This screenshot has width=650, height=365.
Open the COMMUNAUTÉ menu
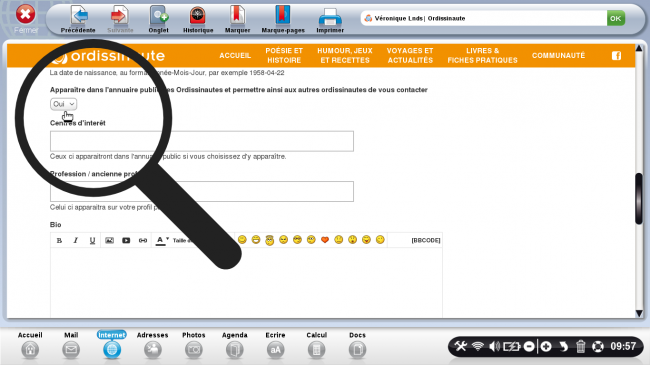[558, 56]
